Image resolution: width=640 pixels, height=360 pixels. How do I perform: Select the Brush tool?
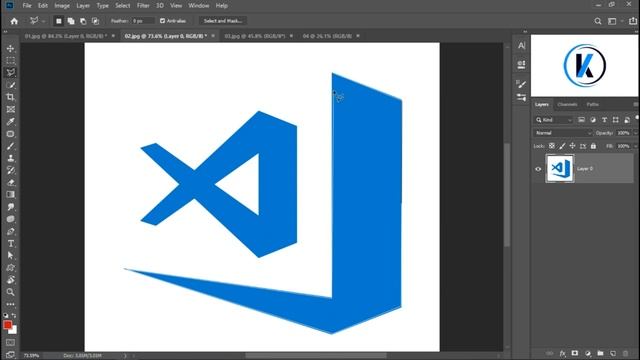coord(11,146)
